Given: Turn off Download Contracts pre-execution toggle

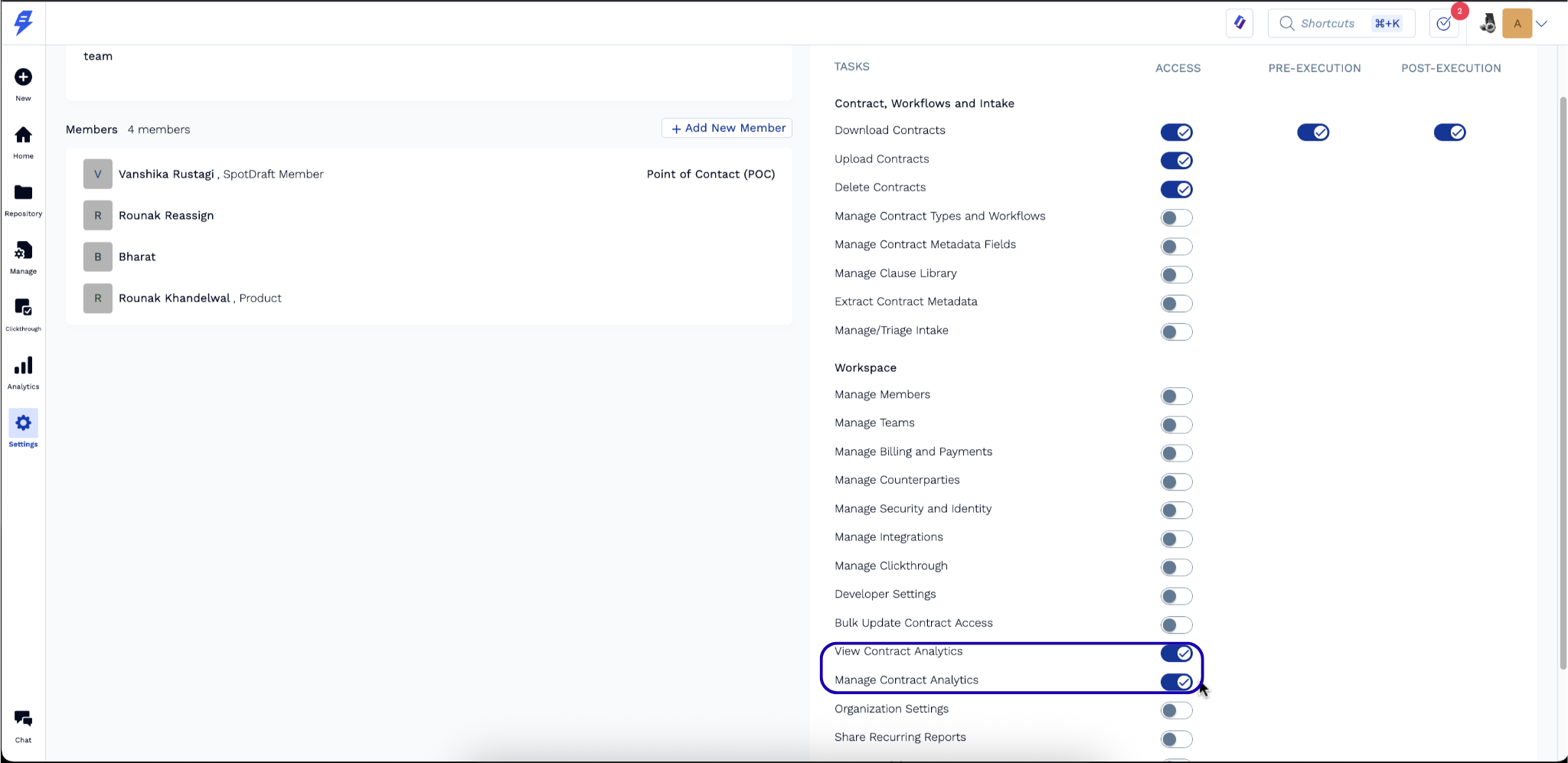Looking at the screenshot, I should pyautogui.click(x=1312, y=132).
